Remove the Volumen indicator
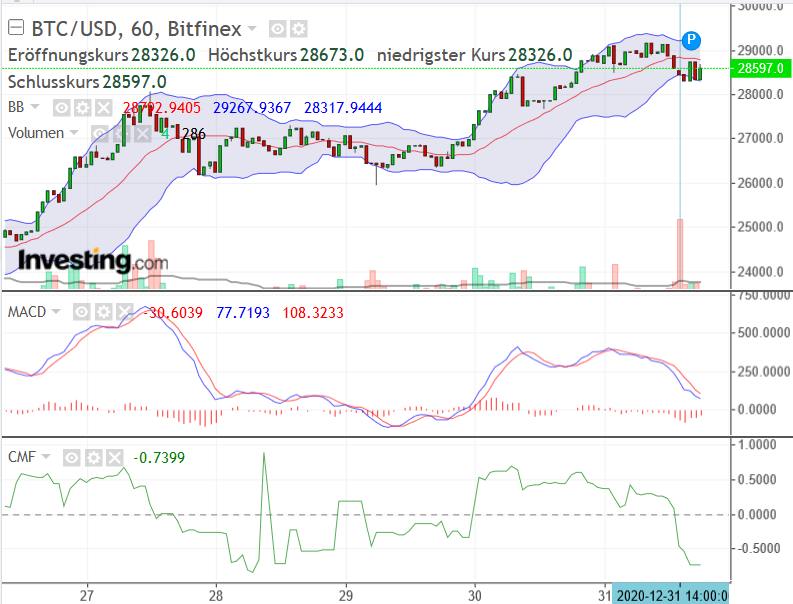 [142, 134]
